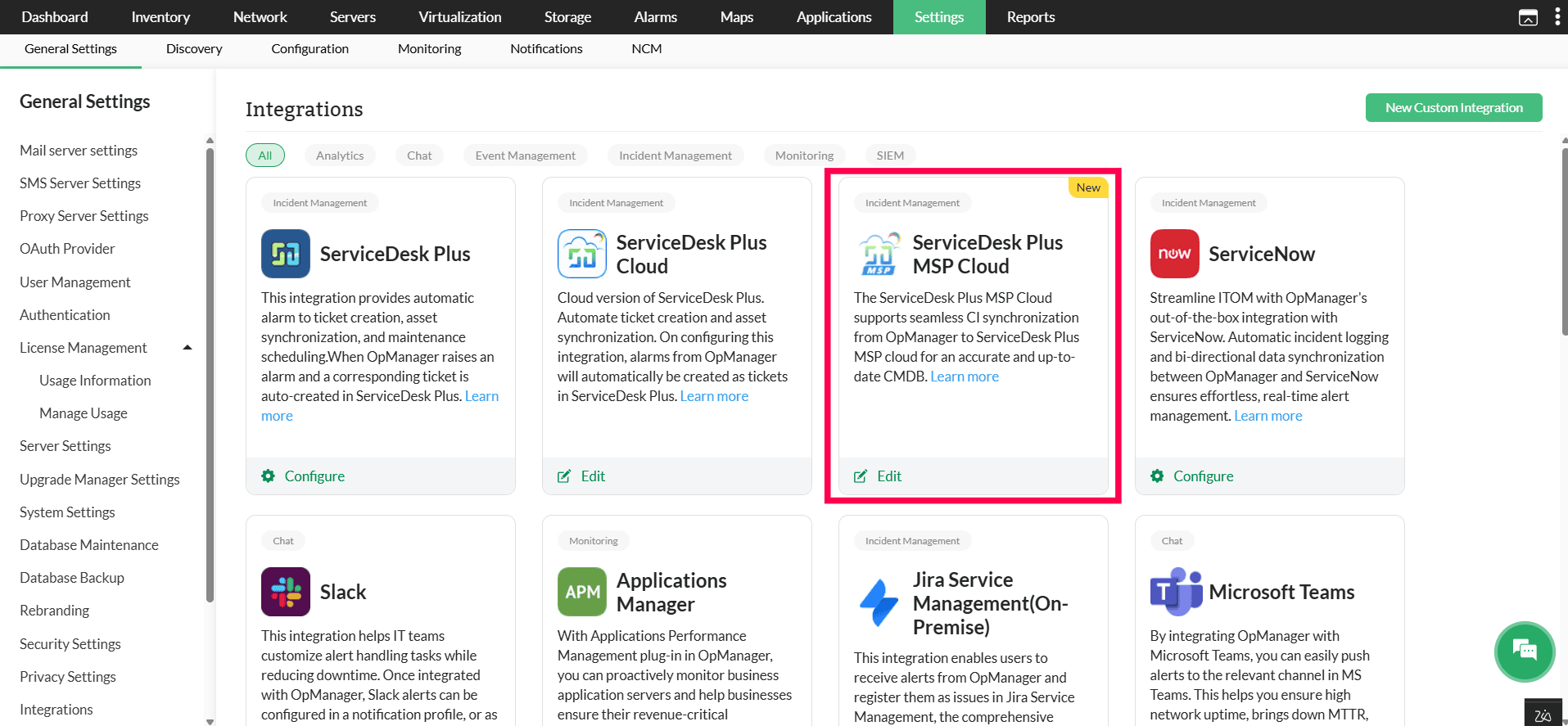Click the ServiceDesk Plus logo icon
Viewport: 1568px width, 726px height.
click(286, 254)
